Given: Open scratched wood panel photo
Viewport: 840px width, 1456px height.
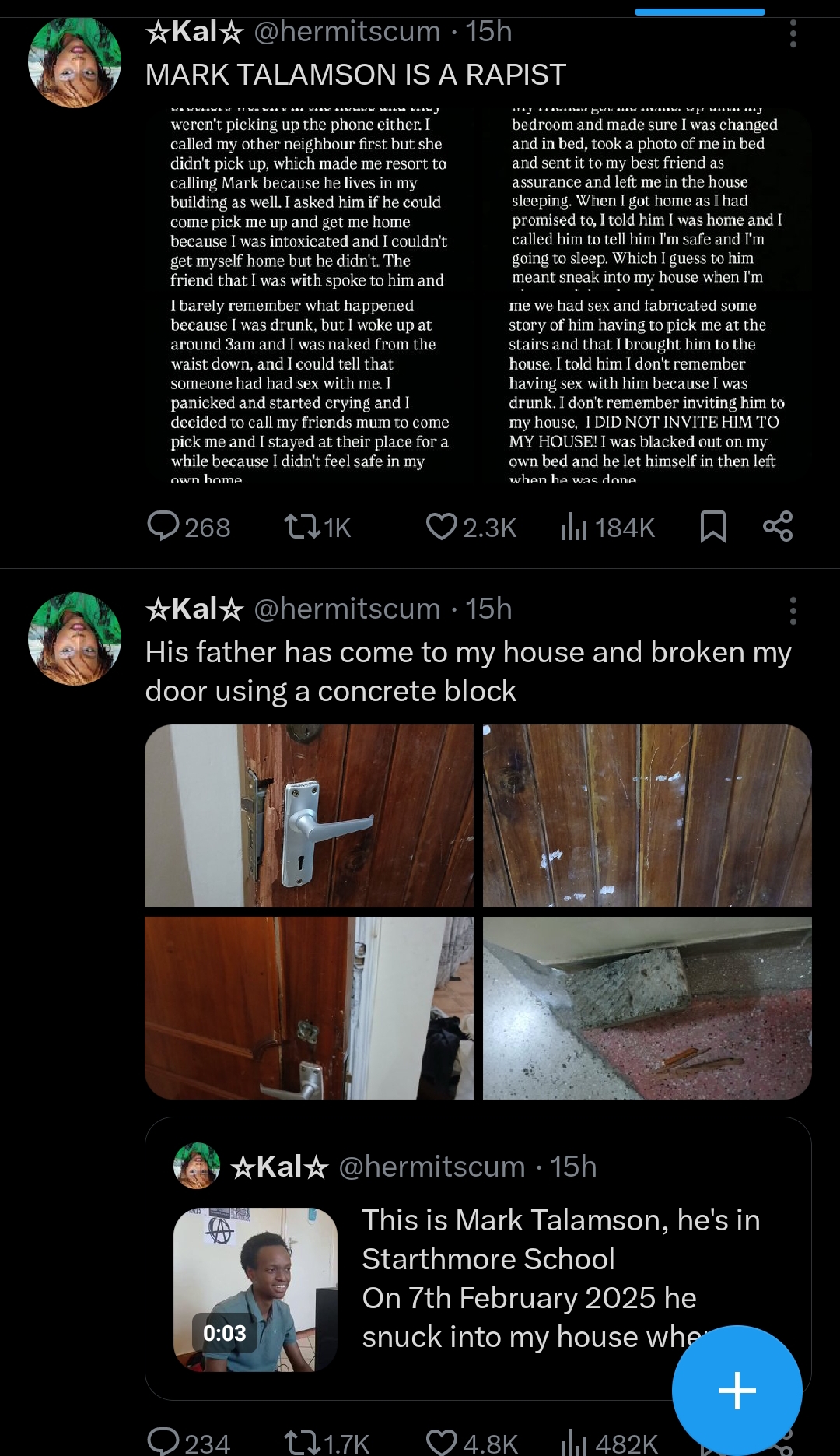Looking at the screenshot, I should tap(647, 816).
